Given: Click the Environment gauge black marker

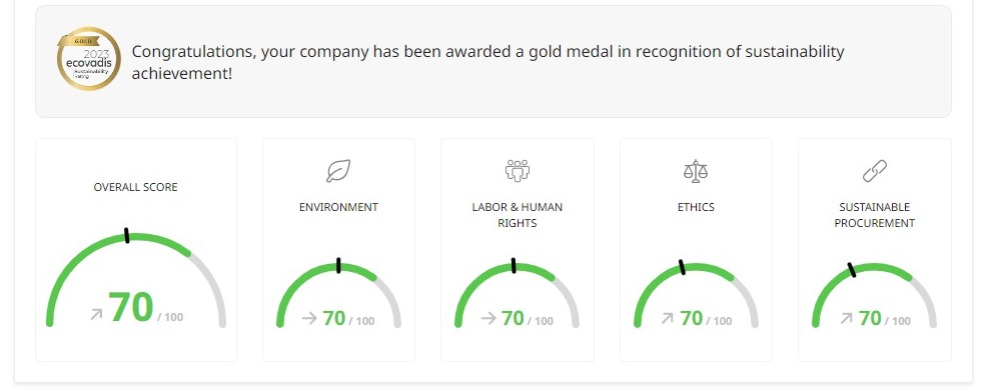Looking at the screenshot, I should (339, 265).
